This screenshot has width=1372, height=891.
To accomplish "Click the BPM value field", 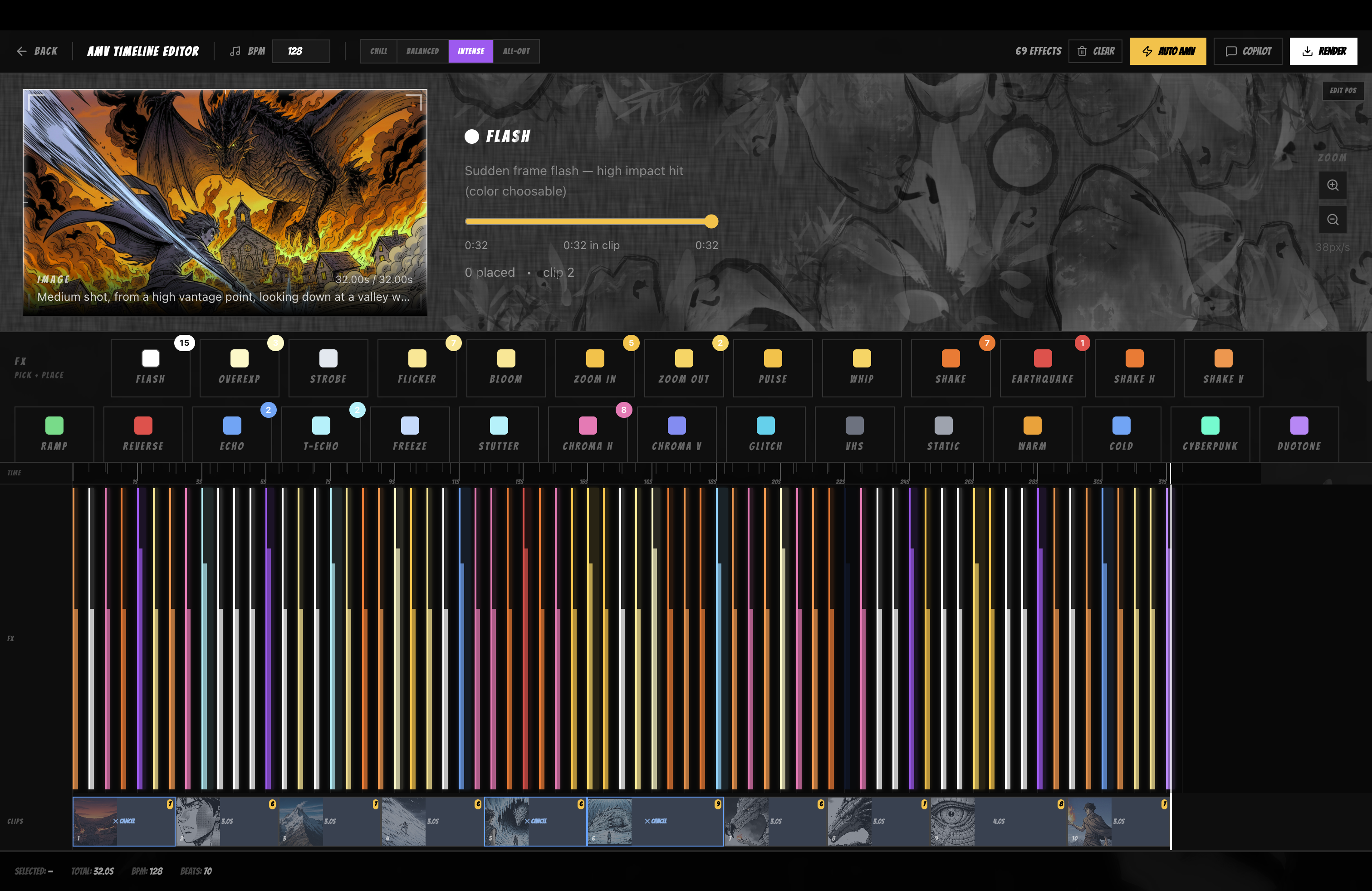I will (x=300, y=51).
